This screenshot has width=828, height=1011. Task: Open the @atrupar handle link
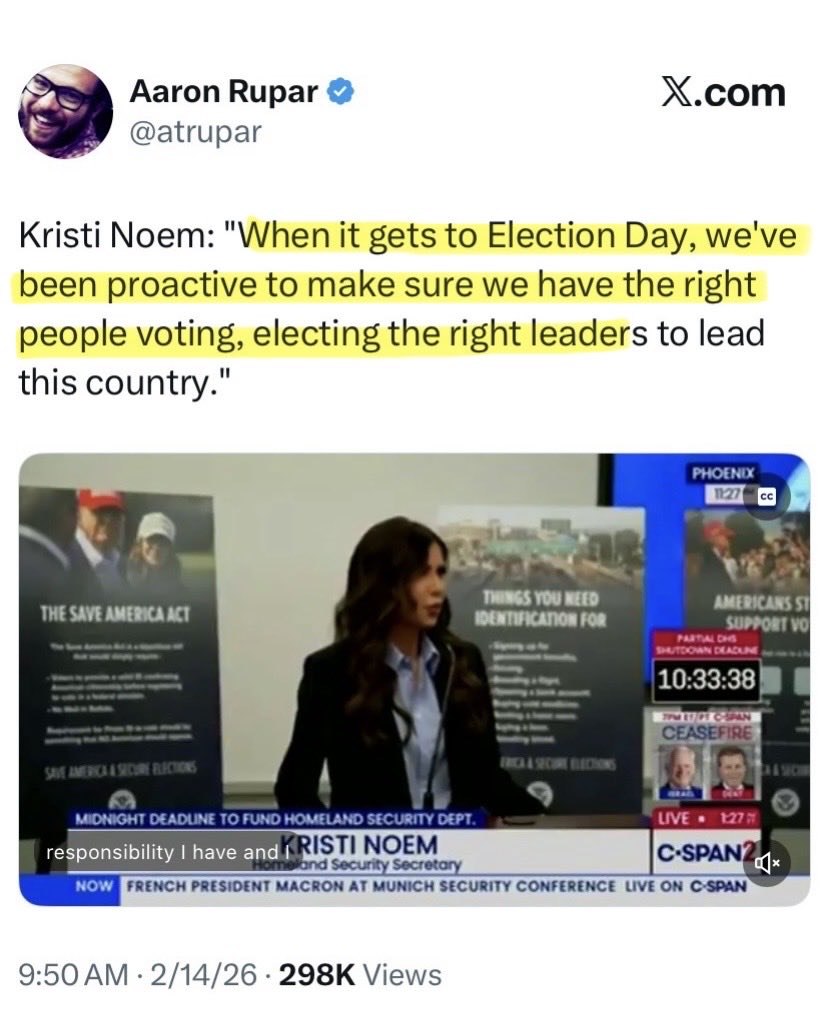click(195, 132)
